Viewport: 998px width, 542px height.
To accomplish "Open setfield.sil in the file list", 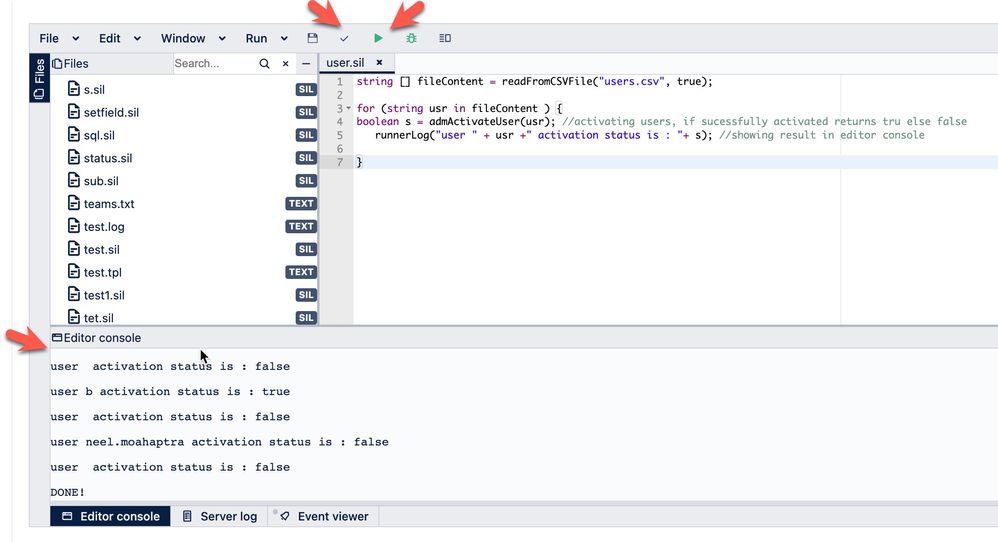I will tap(111, 113).
